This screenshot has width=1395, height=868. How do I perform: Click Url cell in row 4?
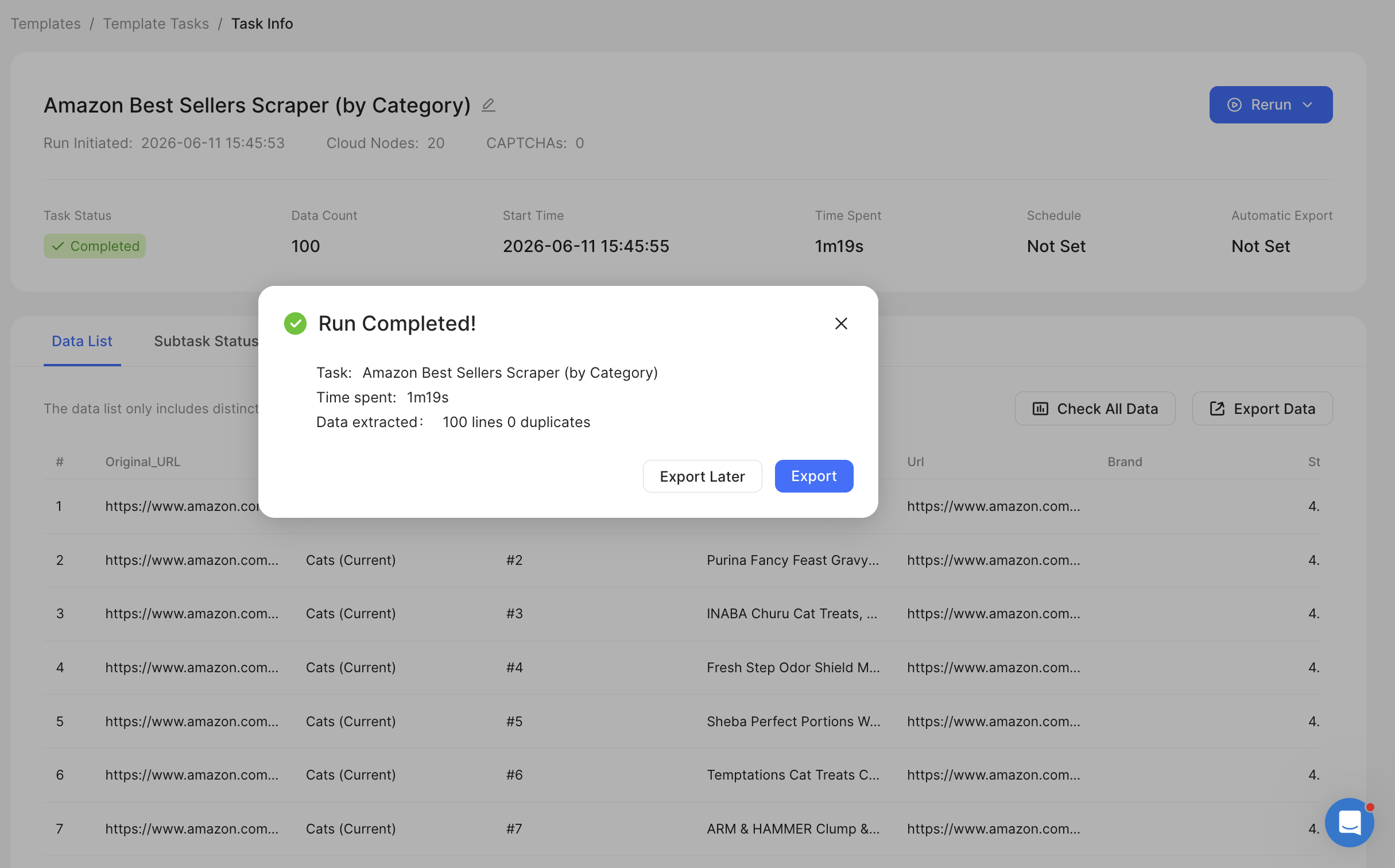tap(994, 667)
